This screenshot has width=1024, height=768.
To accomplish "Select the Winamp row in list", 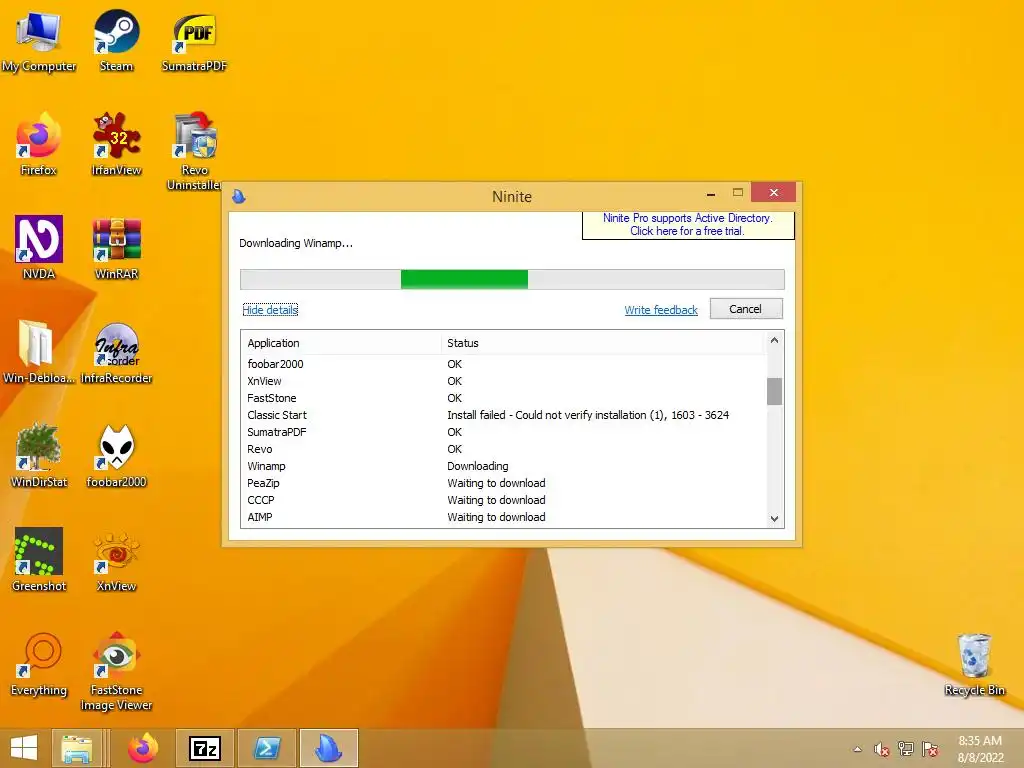I will pos(503,466).
